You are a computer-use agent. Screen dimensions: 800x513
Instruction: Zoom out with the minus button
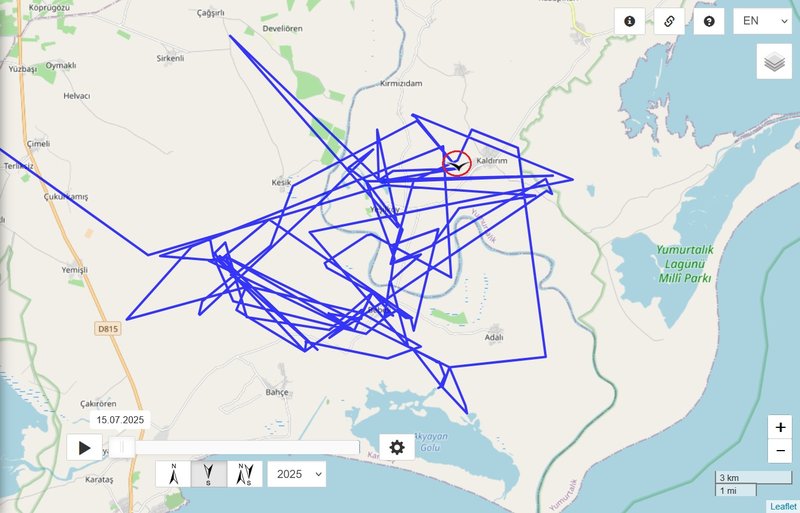[x=780, y=451]
